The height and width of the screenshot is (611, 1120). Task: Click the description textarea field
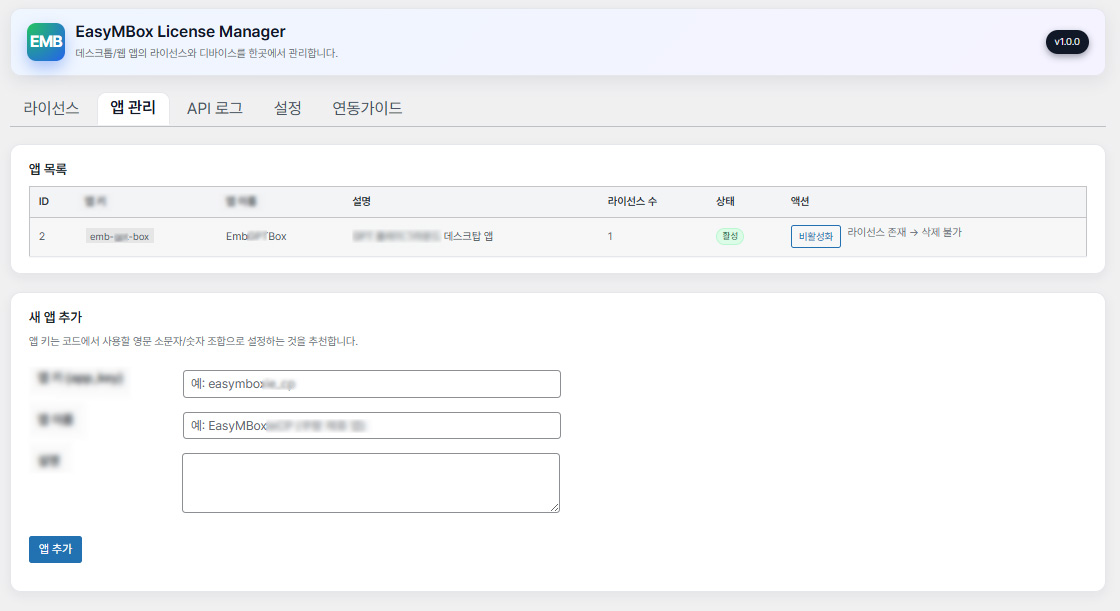click(x=370, y=482)
